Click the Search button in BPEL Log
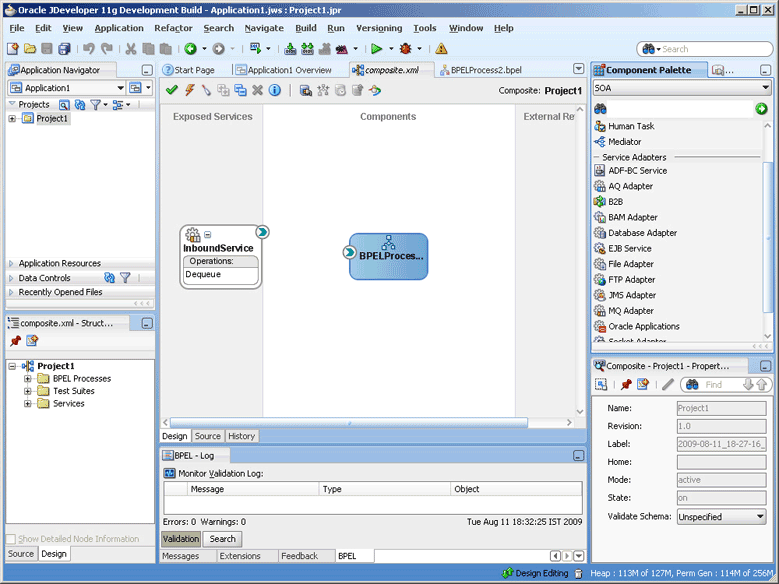Screen dimensions: 779x584 [x=221, y=539]
